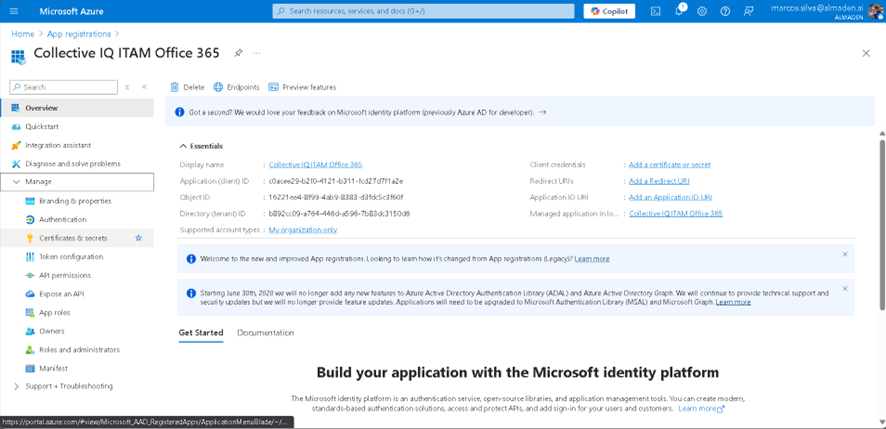Click the API permissions icon
The width and height of the screenshot is (886, 429).
tap(30, 275)
